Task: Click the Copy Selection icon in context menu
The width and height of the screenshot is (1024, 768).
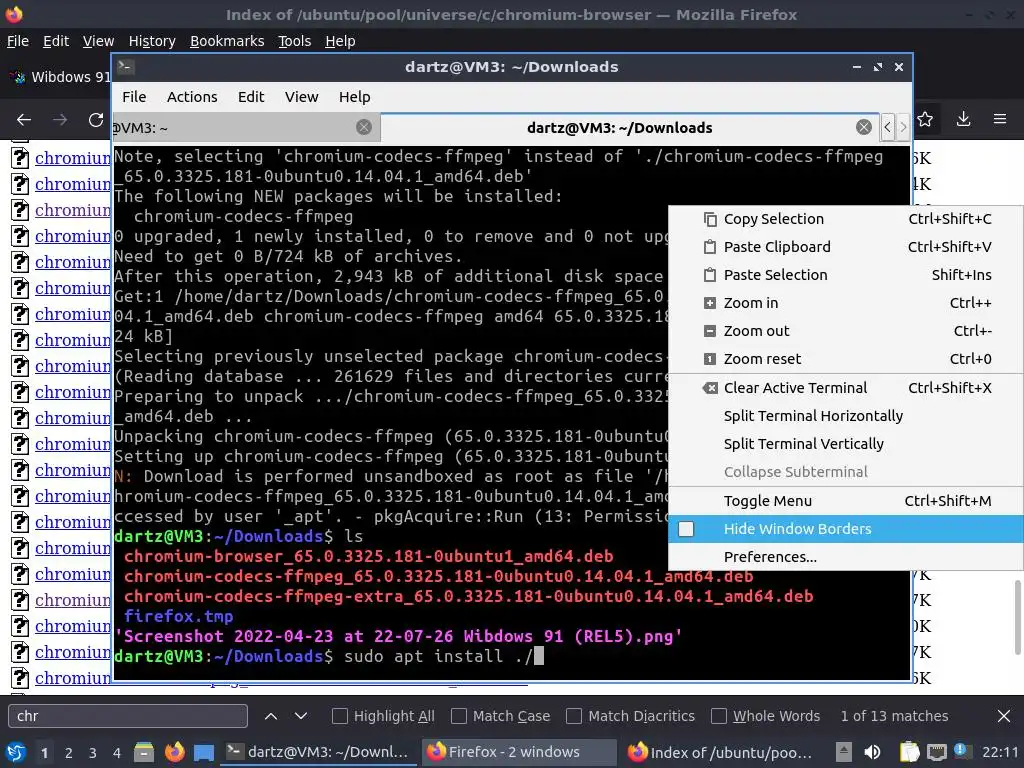Action: pos(709,219)
